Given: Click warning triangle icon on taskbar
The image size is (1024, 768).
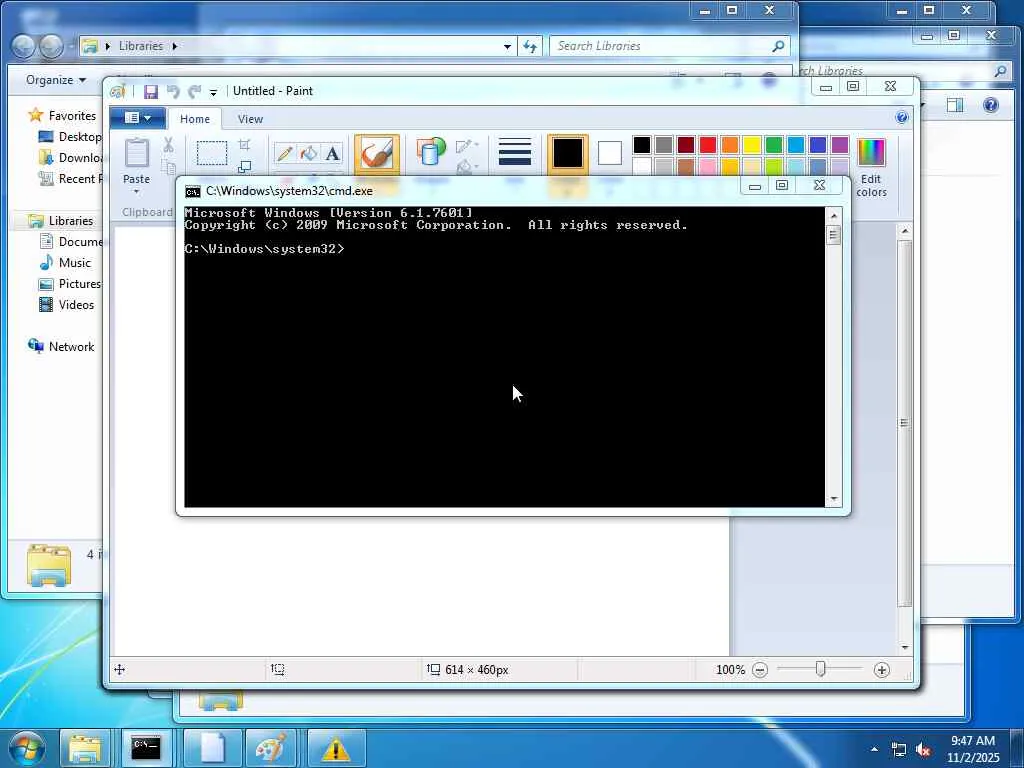Looking at the screenshot, I should (336, 748).
